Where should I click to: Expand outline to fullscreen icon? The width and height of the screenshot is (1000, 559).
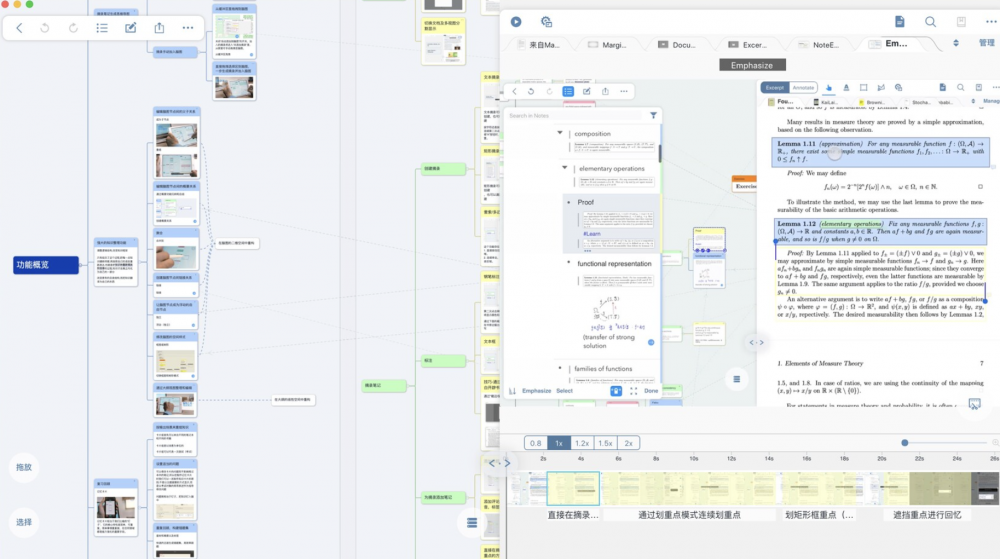pos(633,391)
